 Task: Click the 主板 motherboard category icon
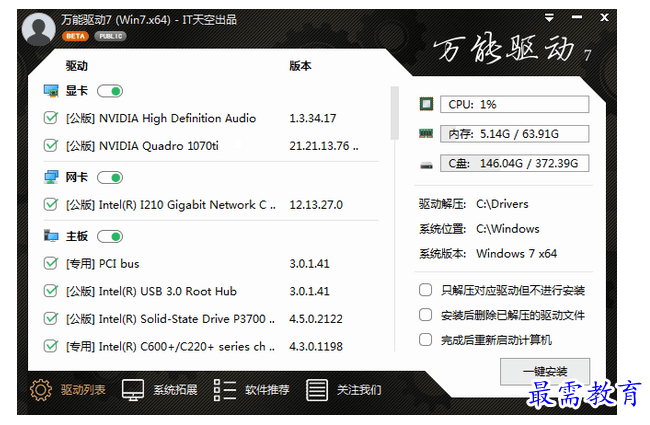(51, 236)
